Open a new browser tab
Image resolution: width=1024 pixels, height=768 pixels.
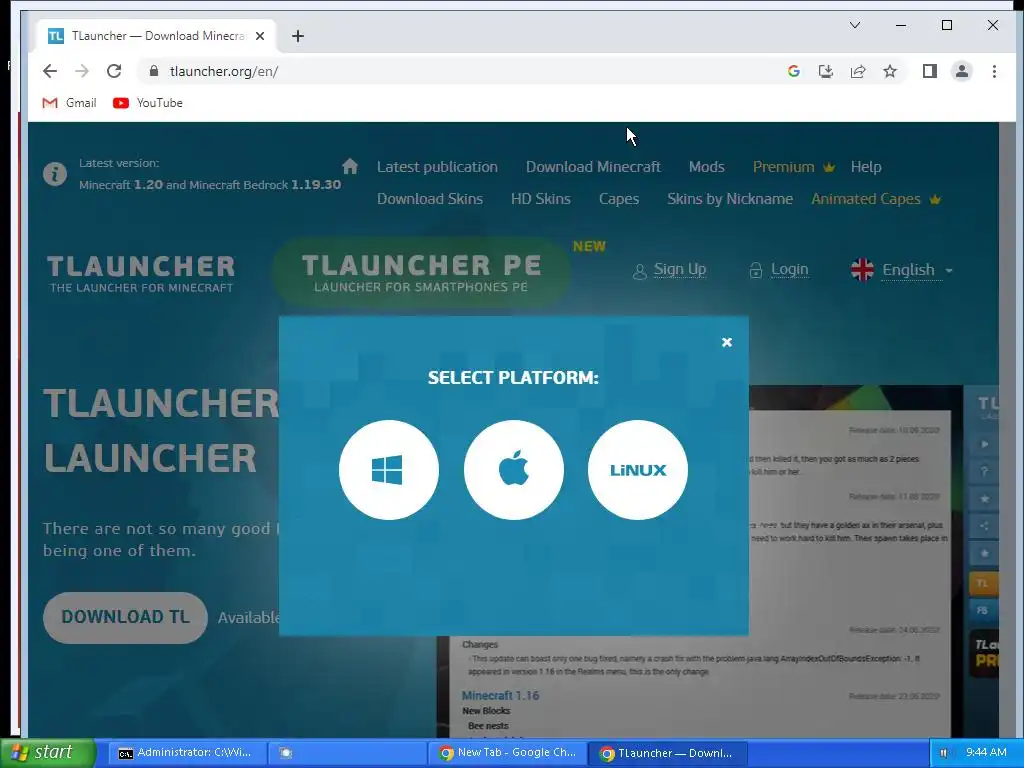[298, 36]
